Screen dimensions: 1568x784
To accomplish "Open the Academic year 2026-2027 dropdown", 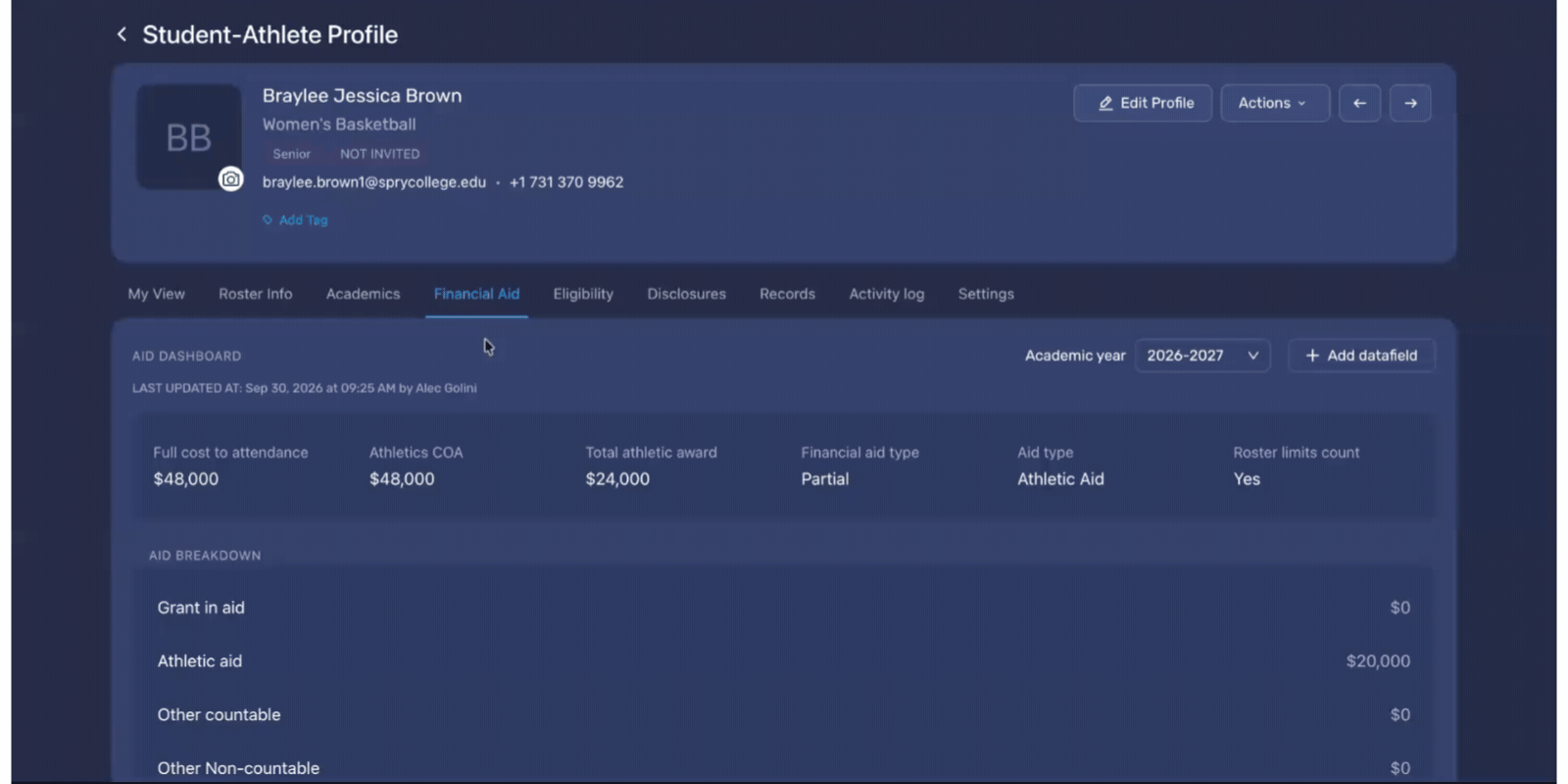I will click(x=1202, y=356).
